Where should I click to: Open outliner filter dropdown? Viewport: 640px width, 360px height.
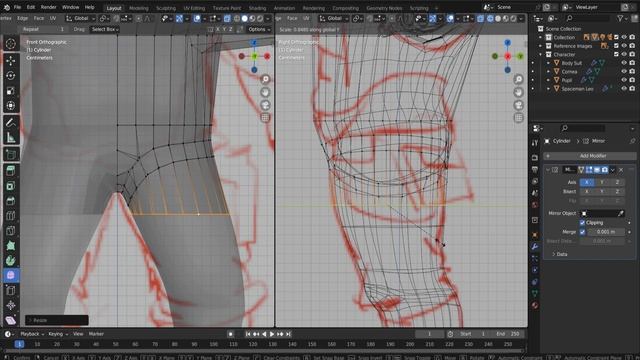pyautogui.click(x=622, y=18)
